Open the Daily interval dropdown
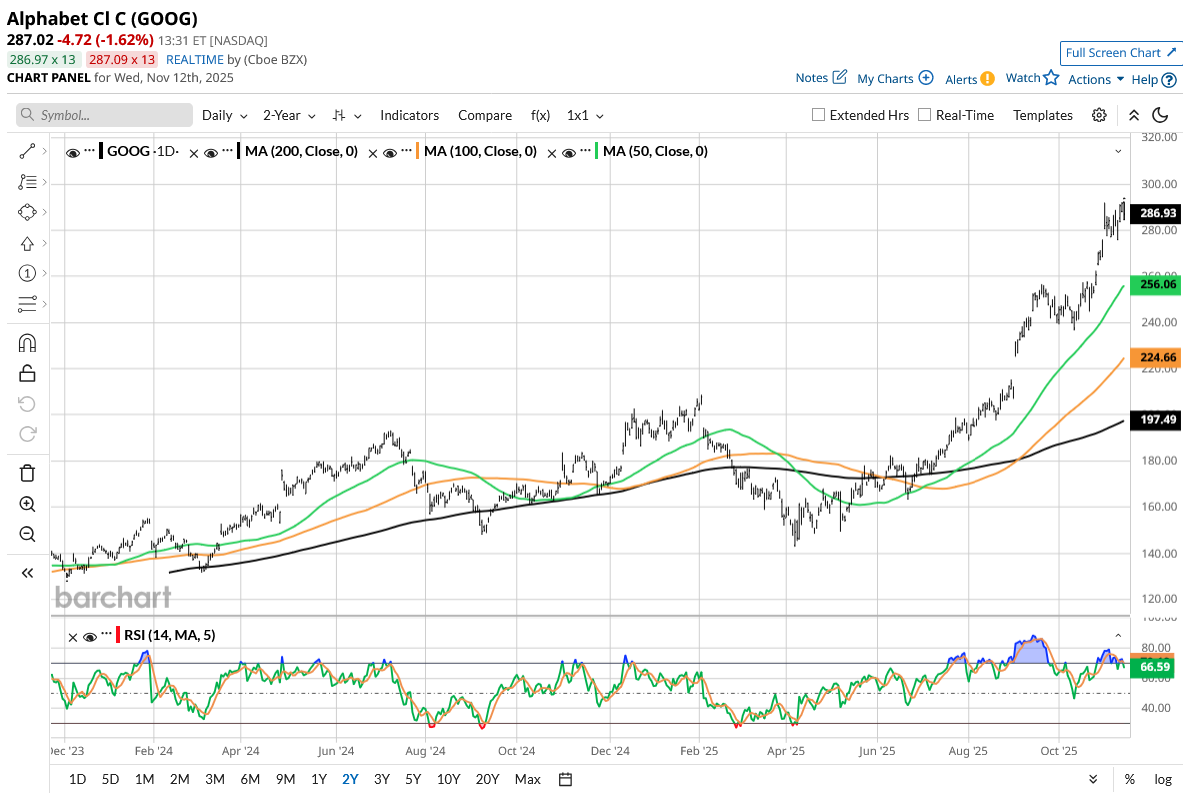Image resolution: width=1183 pixels, height=793 pixels. pos(224,115)
